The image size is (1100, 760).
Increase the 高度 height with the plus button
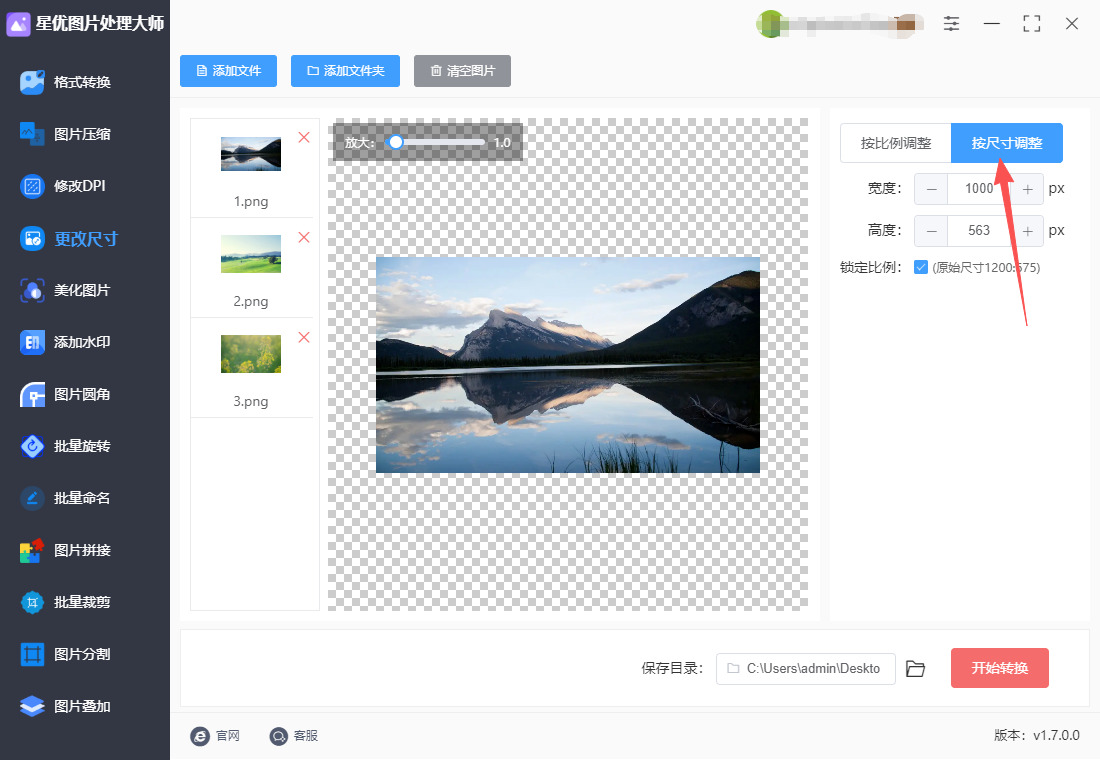click(x=1027, y=231)
